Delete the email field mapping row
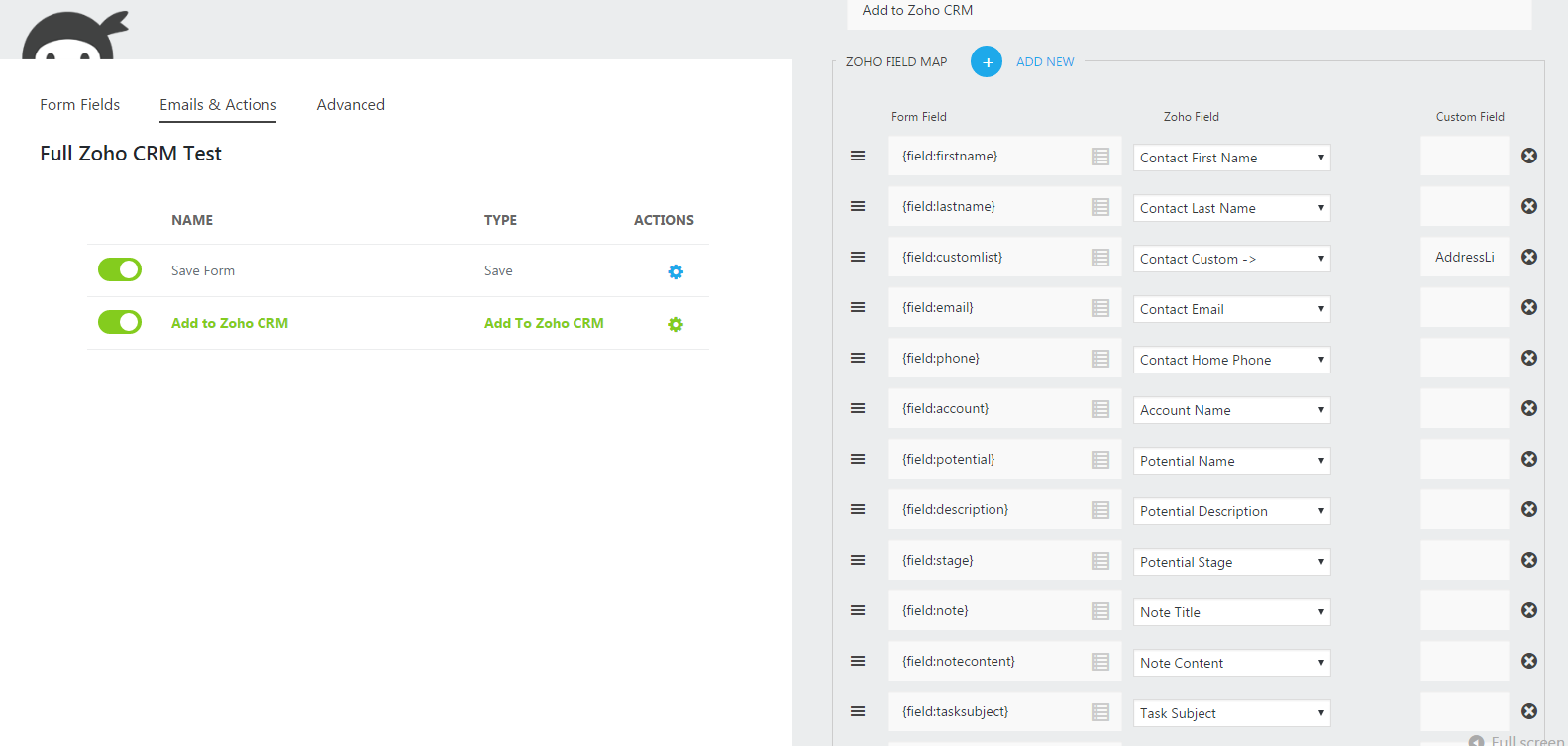The width and height of the screenshot is (1568, 746). point(1529,307)
